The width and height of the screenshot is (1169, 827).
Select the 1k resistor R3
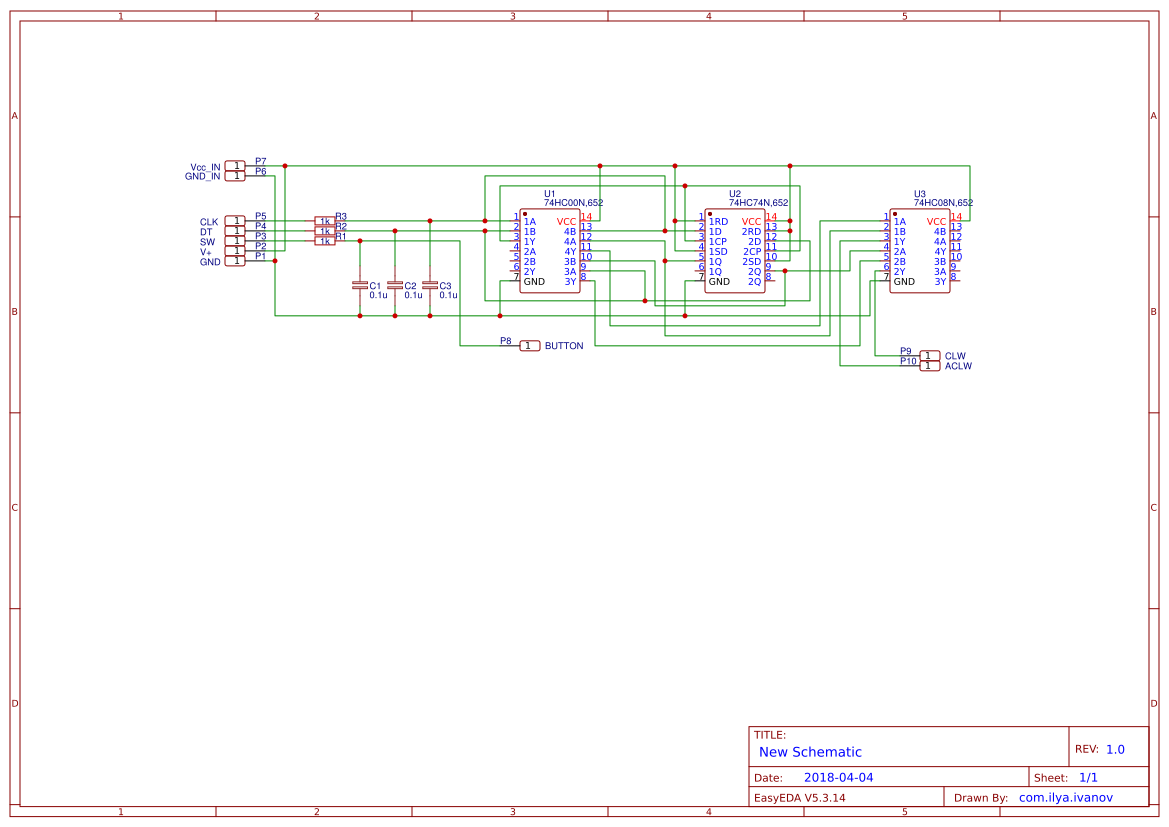[x=324, y=219]
